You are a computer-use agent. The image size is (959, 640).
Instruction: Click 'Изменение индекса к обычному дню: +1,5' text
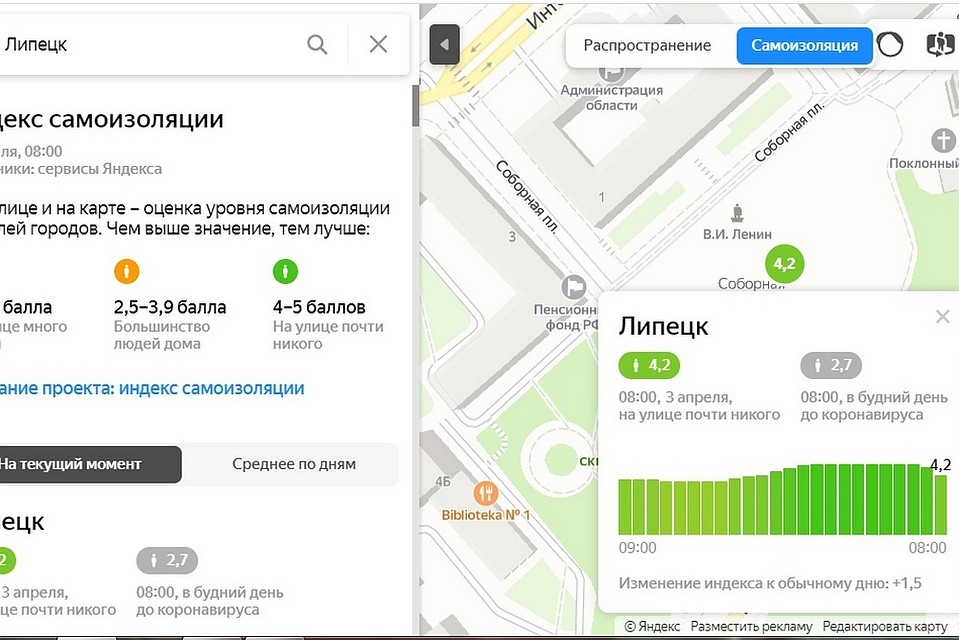(x=770, y=583)
